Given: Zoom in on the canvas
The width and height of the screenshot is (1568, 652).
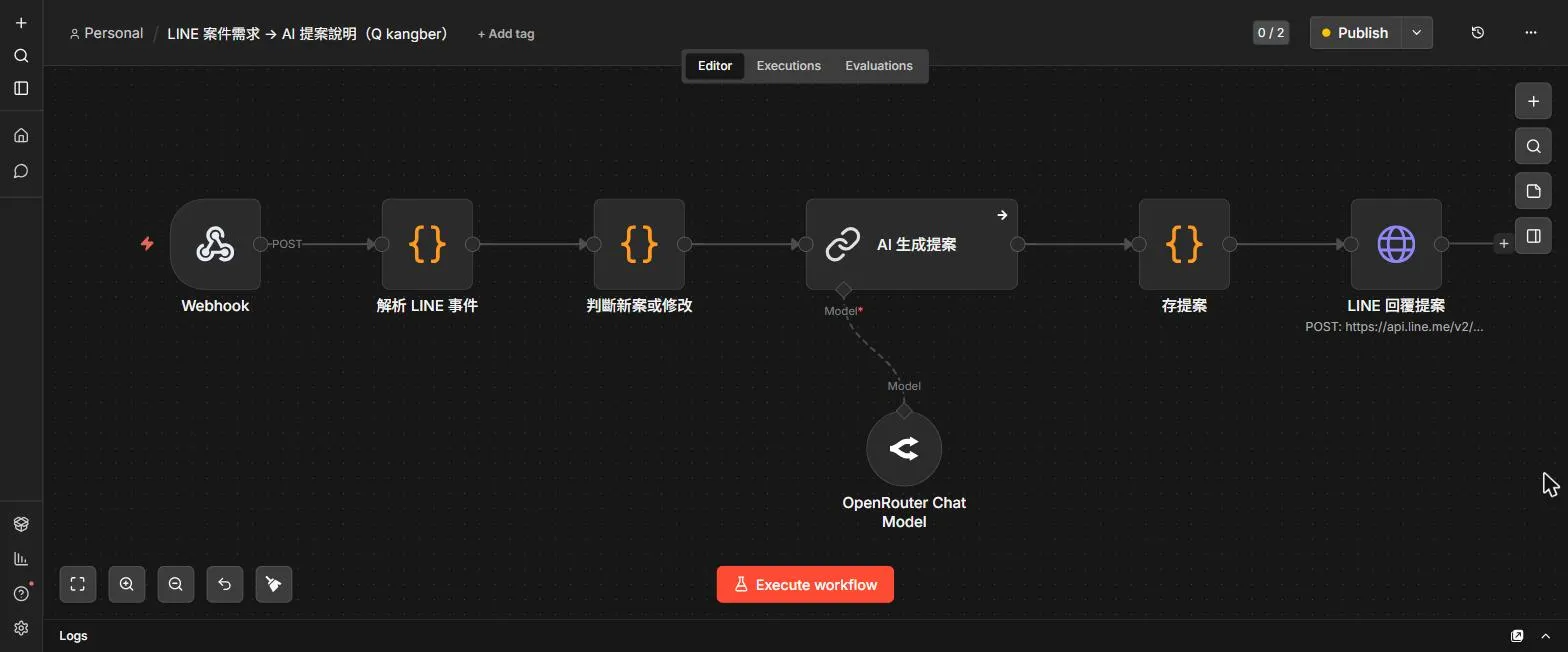Looking at the screenshot, I should (x=127, y=584).
